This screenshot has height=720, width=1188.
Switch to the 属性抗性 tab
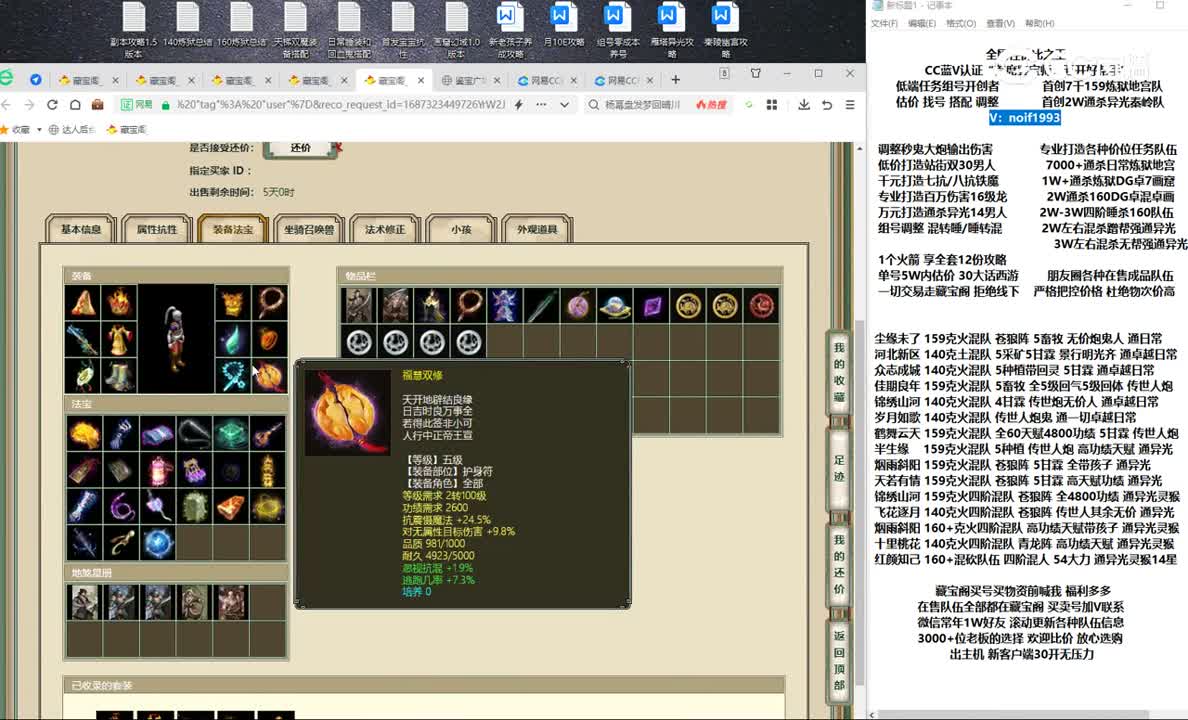tap(155, 228)
